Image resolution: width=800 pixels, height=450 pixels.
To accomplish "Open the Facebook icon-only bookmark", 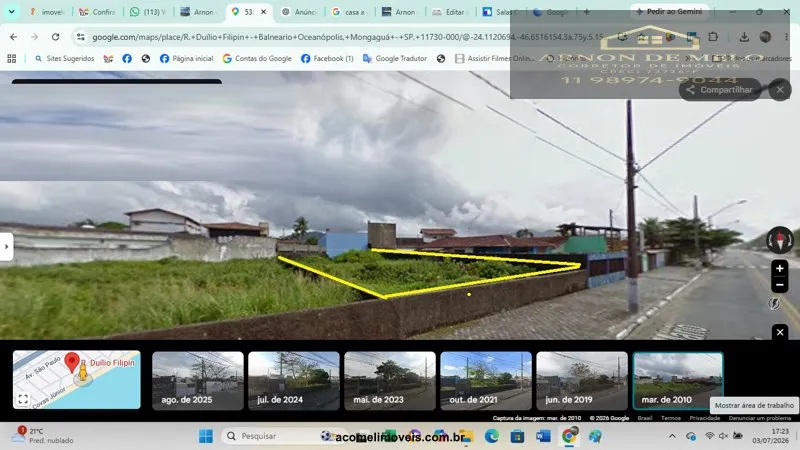I will pos(127,59).
